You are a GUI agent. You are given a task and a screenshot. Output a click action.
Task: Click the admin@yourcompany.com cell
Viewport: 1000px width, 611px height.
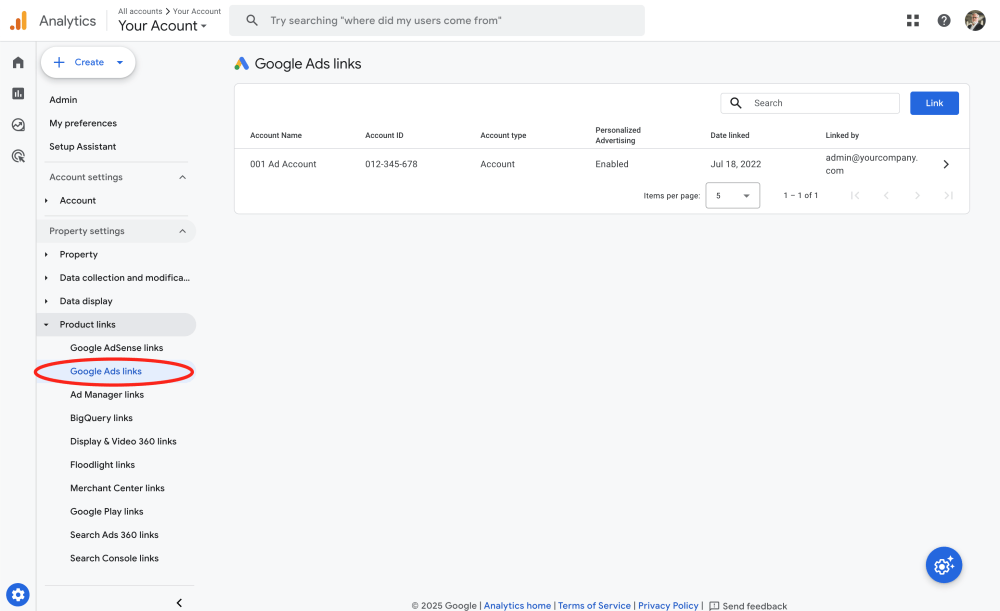tap(872, 164)
